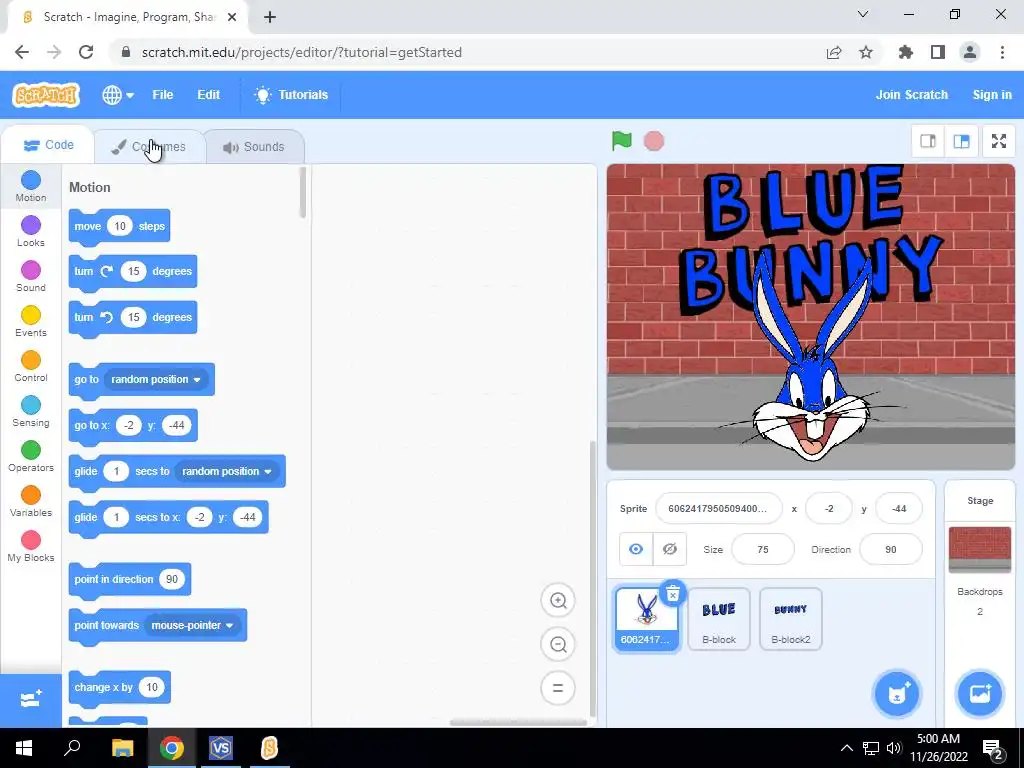Open the Add Extension button
Viewport: 1024px width, 768px height.
[31, 700]
